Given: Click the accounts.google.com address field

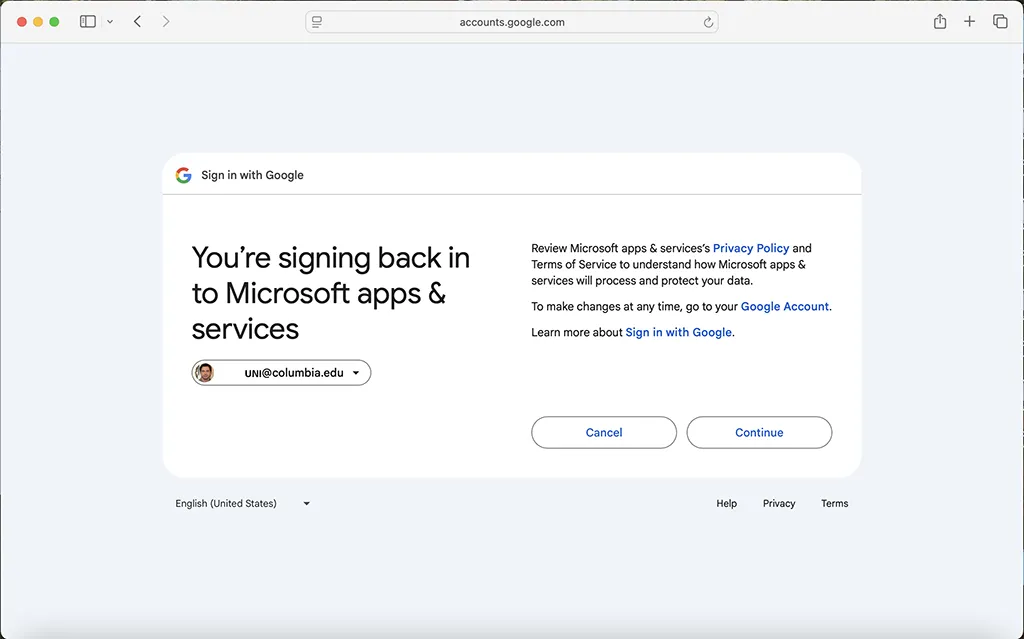Looking at the screenshot, I should point(512,22).
